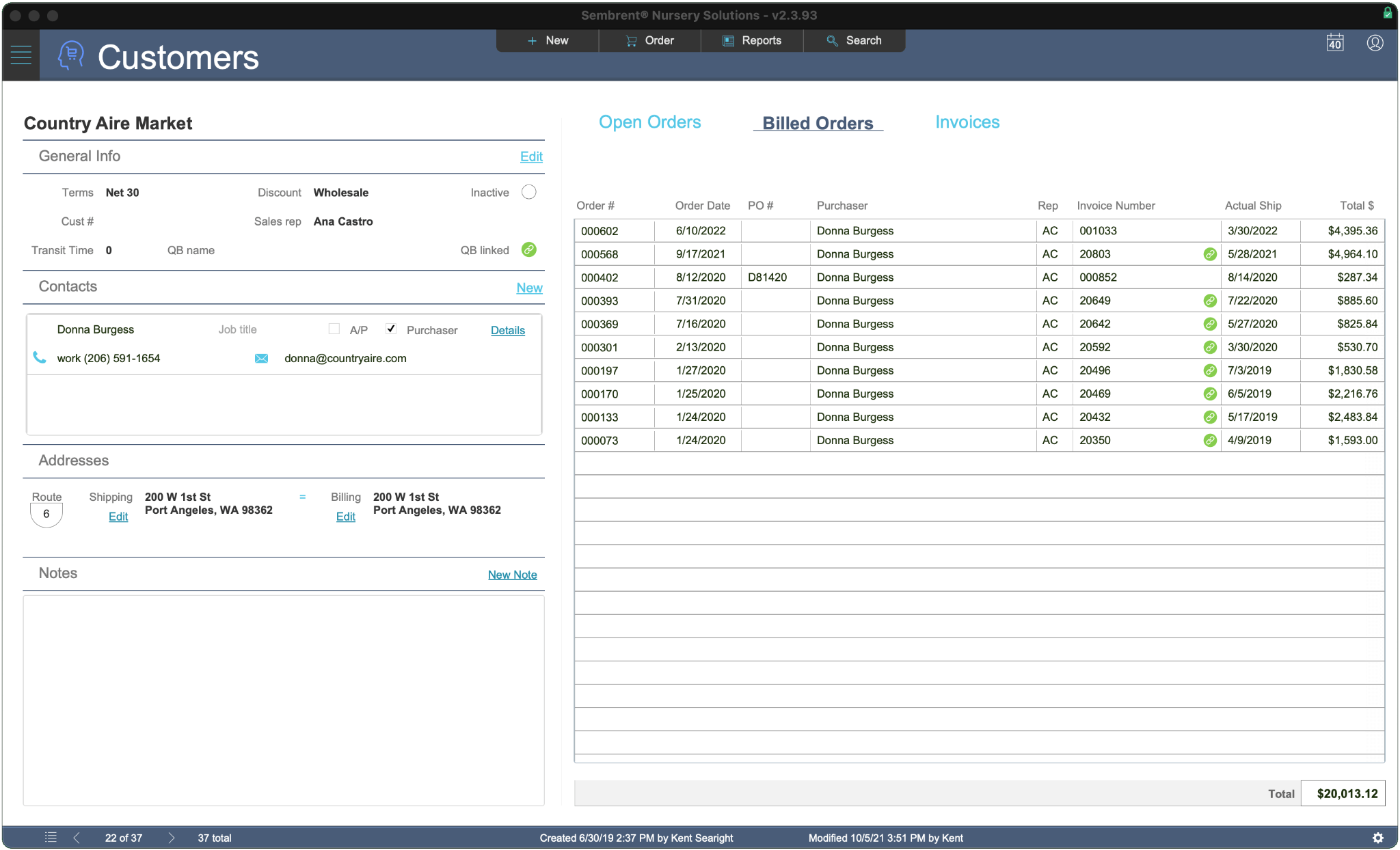
Task: Click the calendar icon in header
Action: point(1334,42)
